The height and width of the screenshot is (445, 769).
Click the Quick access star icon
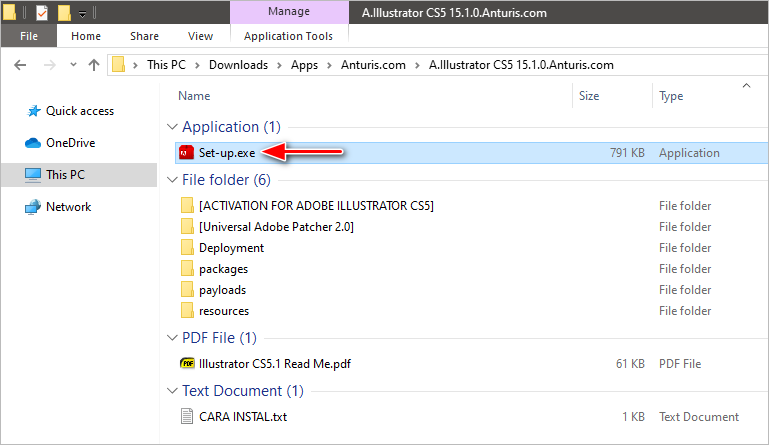coord(33,111)
